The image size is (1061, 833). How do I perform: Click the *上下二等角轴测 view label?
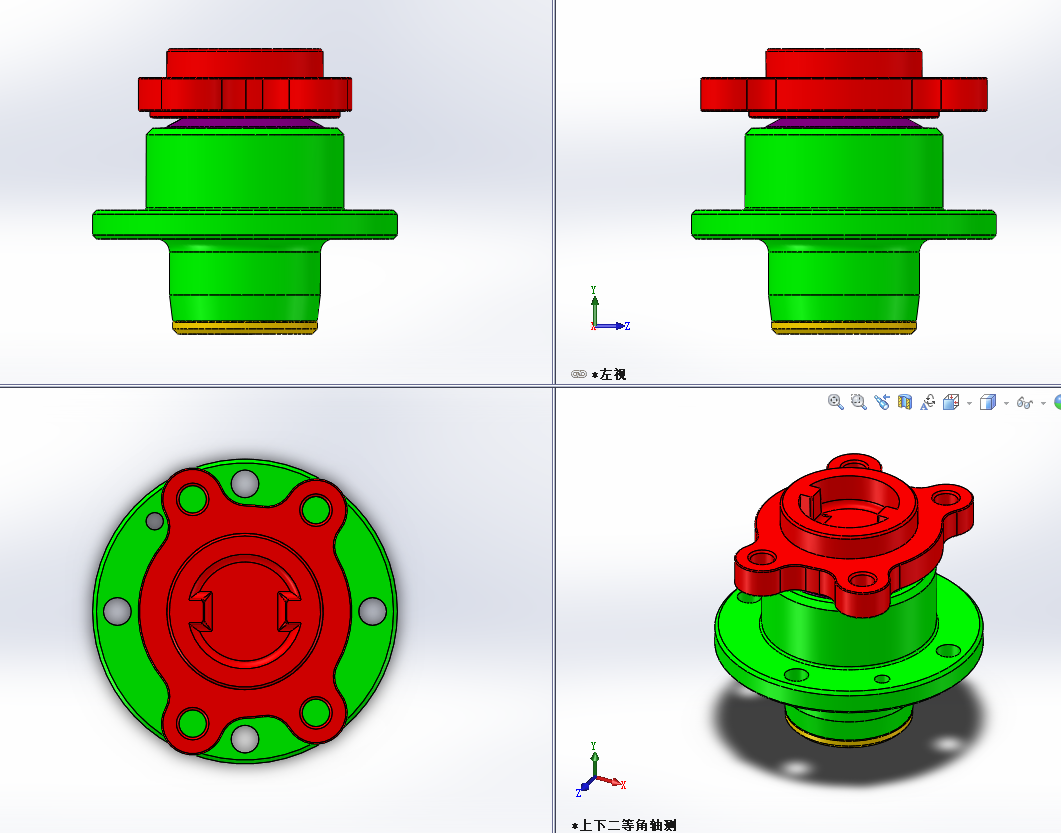pos(624,826)
